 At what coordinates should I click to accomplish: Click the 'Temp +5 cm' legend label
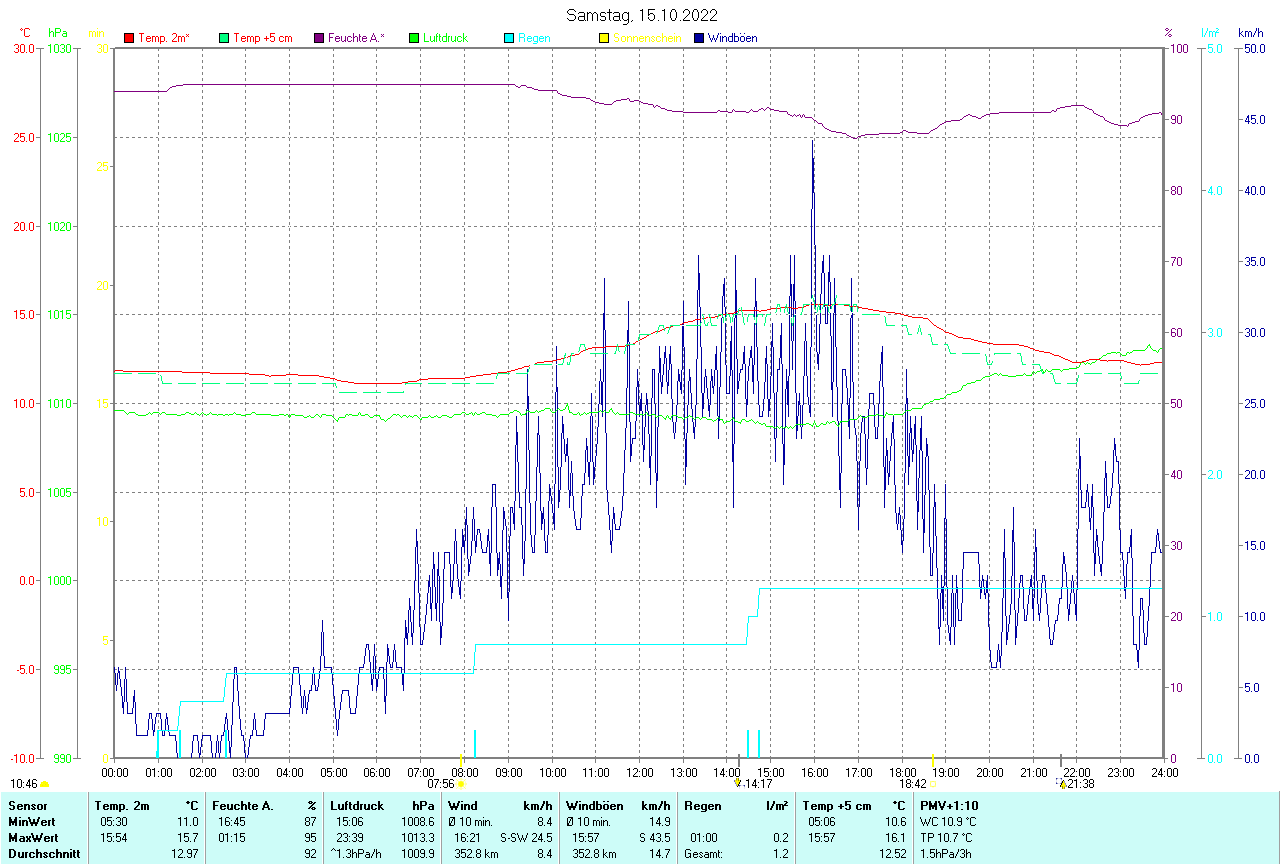(x=262, y=38)
